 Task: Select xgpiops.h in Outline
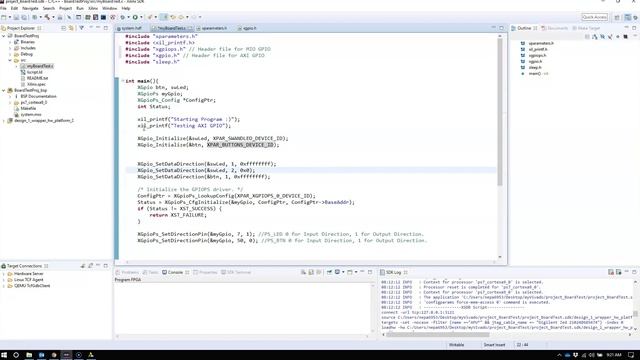[537, 56]
